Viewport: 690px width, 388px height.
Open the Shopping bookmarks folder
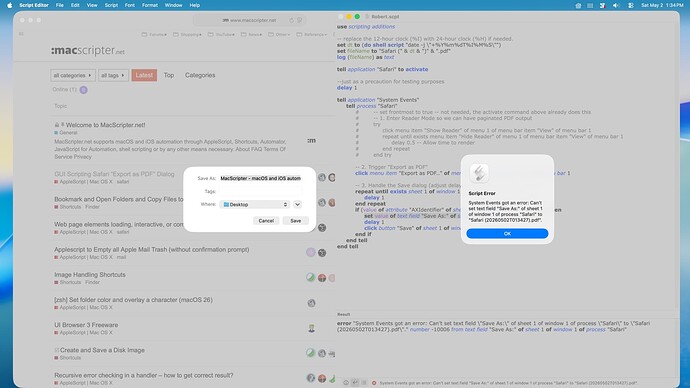[187, 34]
